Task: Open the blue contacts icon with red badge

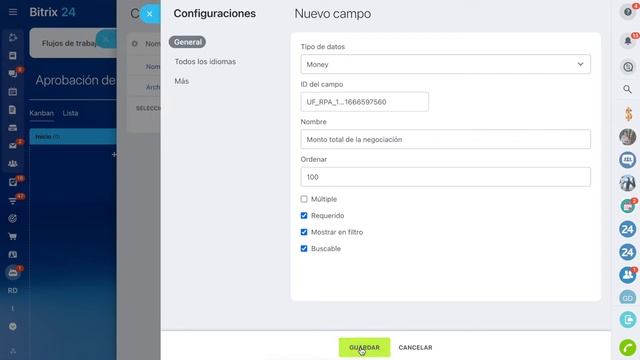Action: point(628,275)
